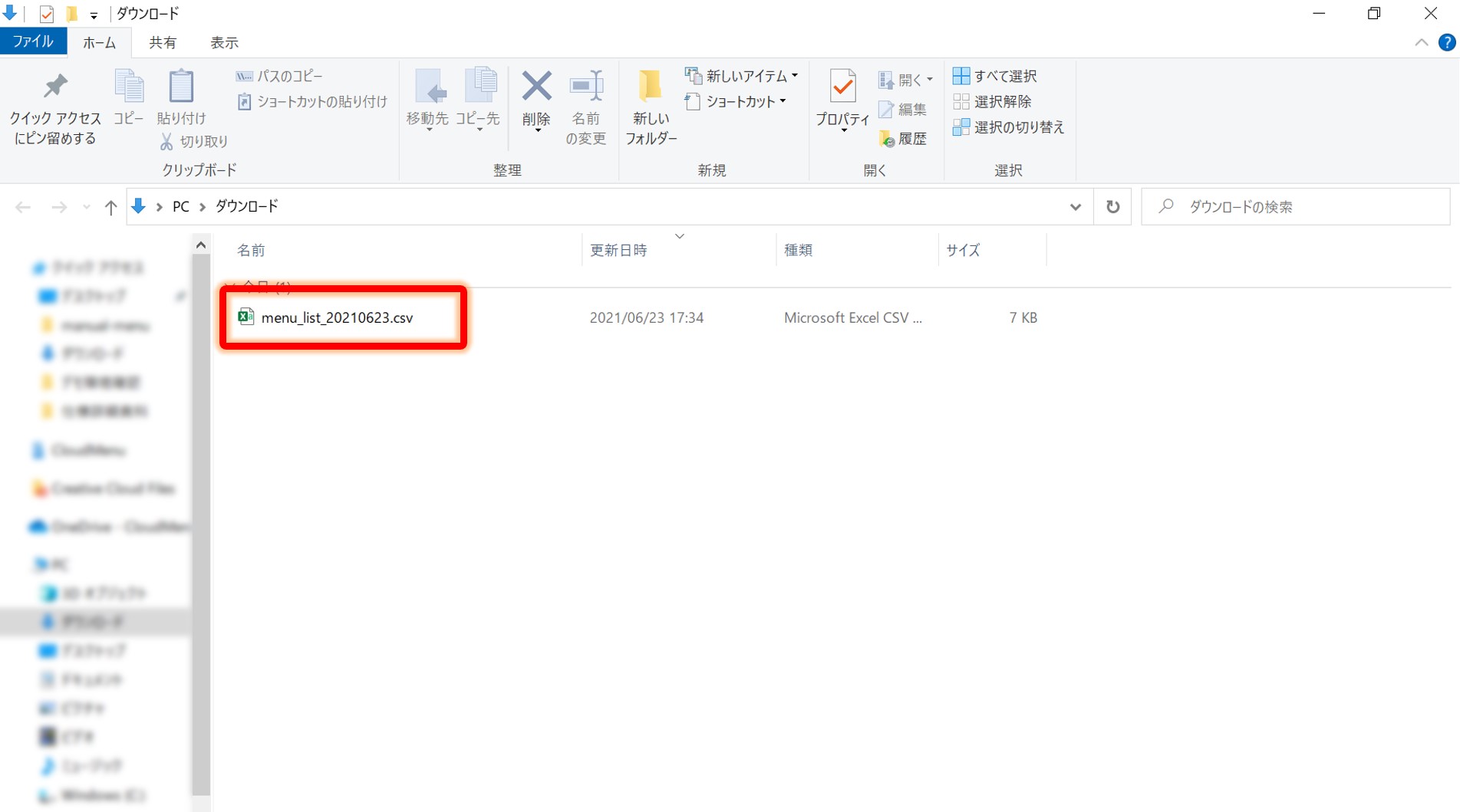Image resolution: width=1460 pixels, height=812 pixels.
Task: Click Microsoft Excel CSV type cell
Action: point(852,317)
